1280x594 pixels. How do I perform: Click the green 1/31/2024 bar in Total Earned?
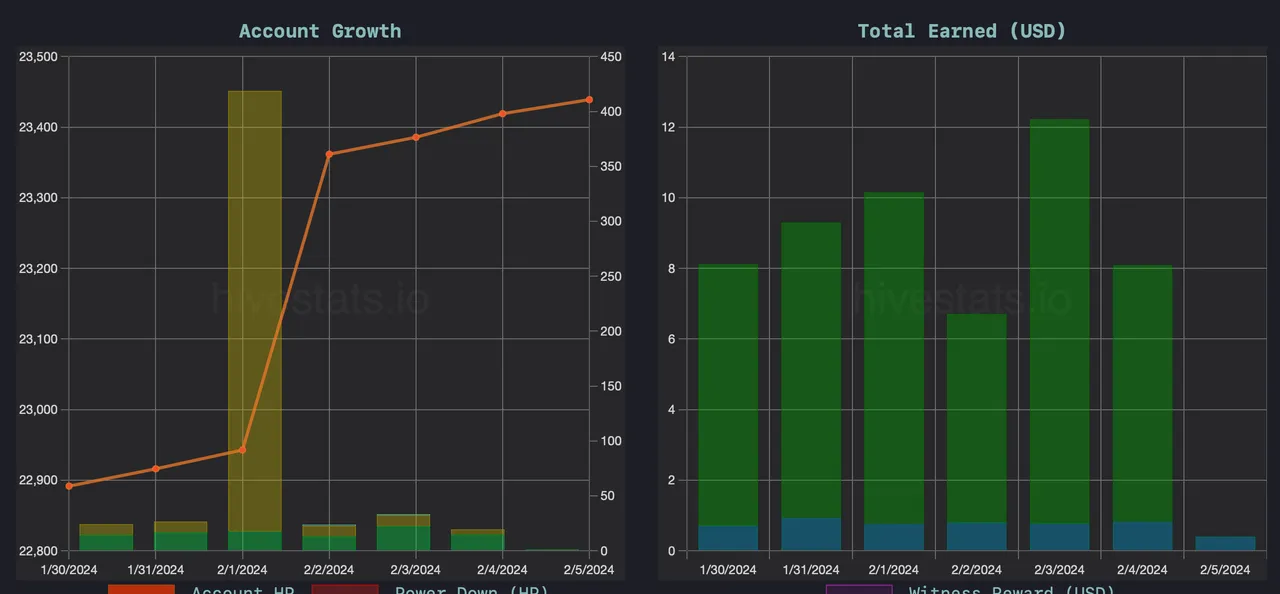(811, 370)
